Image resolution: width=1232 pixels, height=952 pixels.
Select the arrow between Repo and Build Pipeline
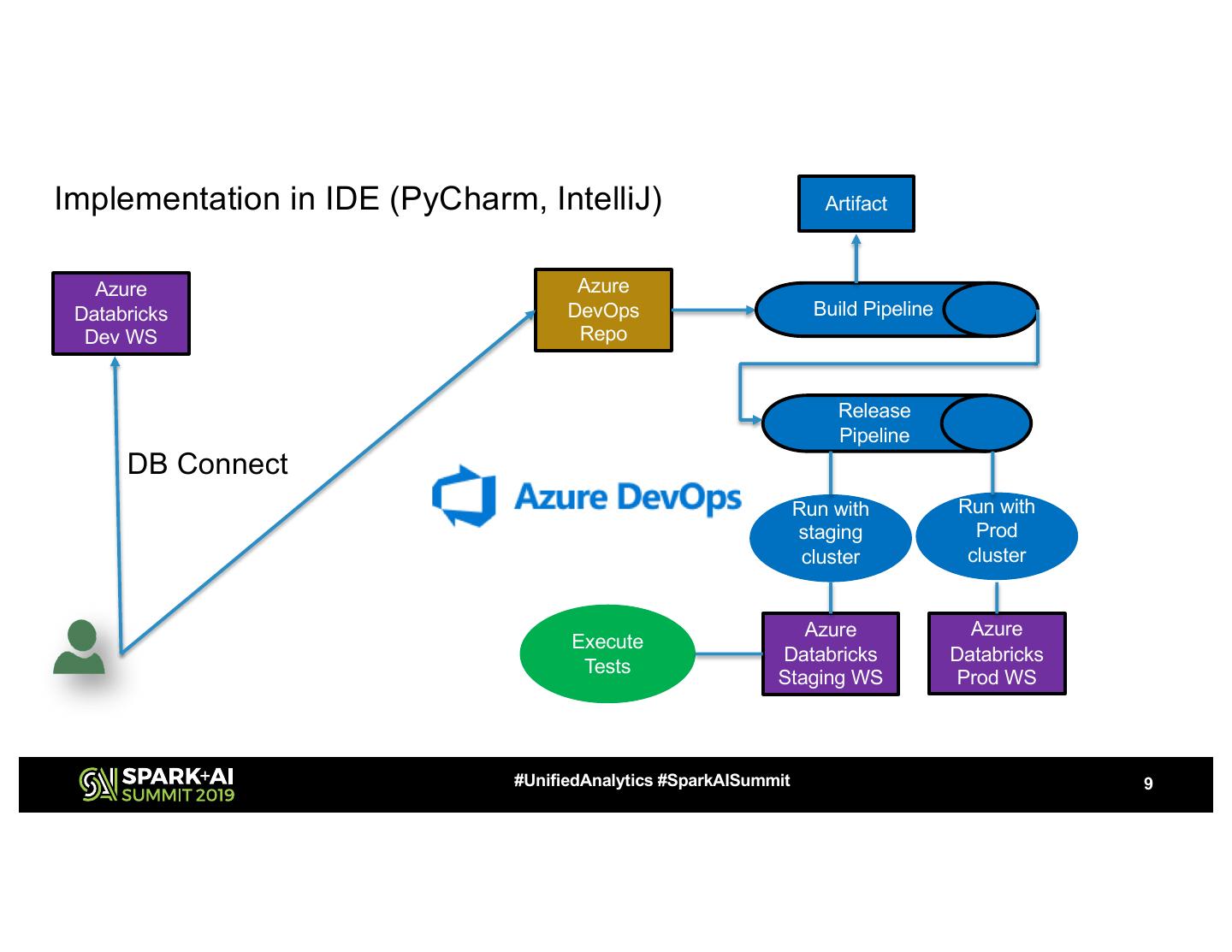[714, 309]
